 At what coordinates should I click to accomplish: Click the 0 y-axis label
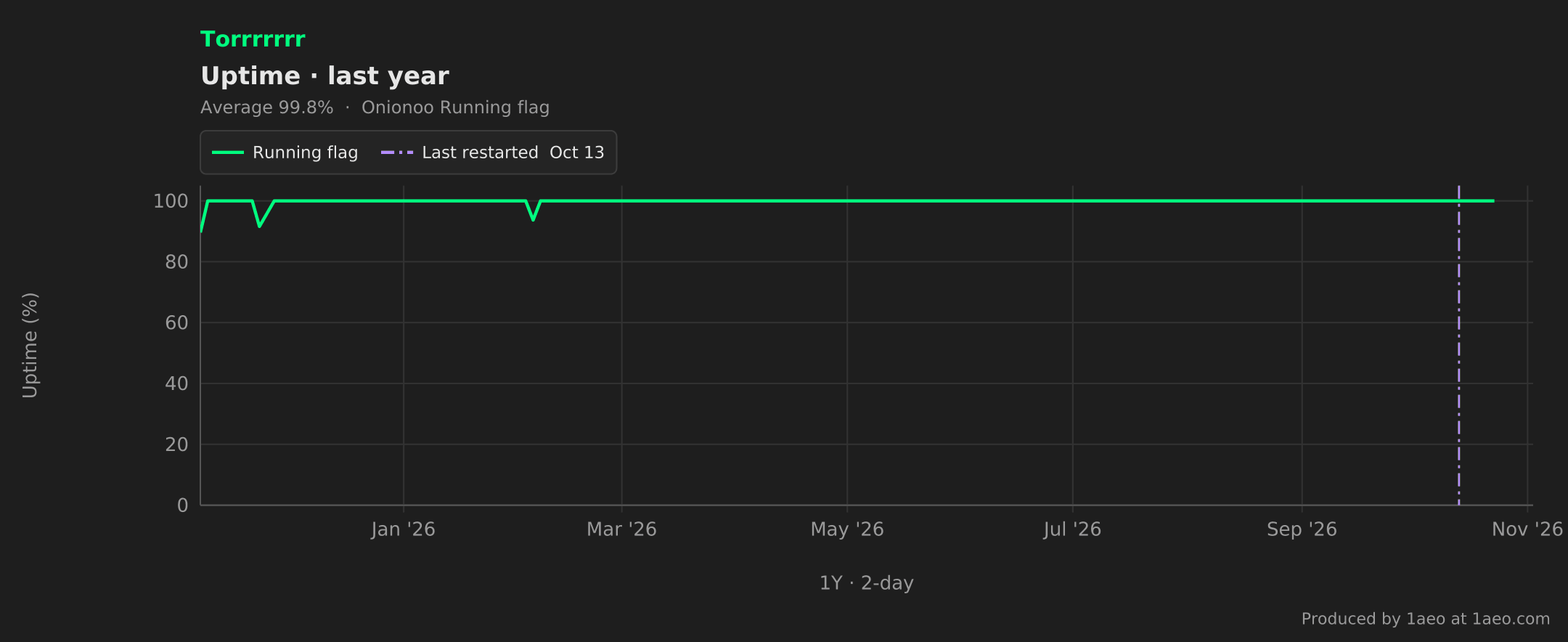click(182, 505)
